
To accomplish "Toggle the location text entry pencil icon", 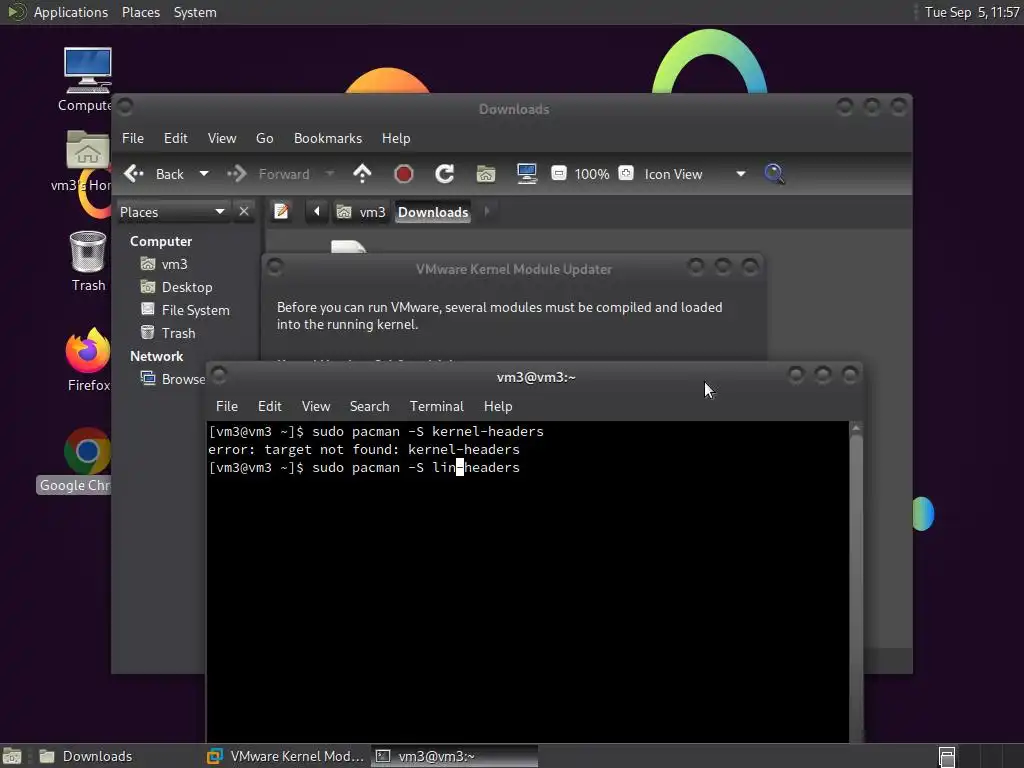I will 281,212.
